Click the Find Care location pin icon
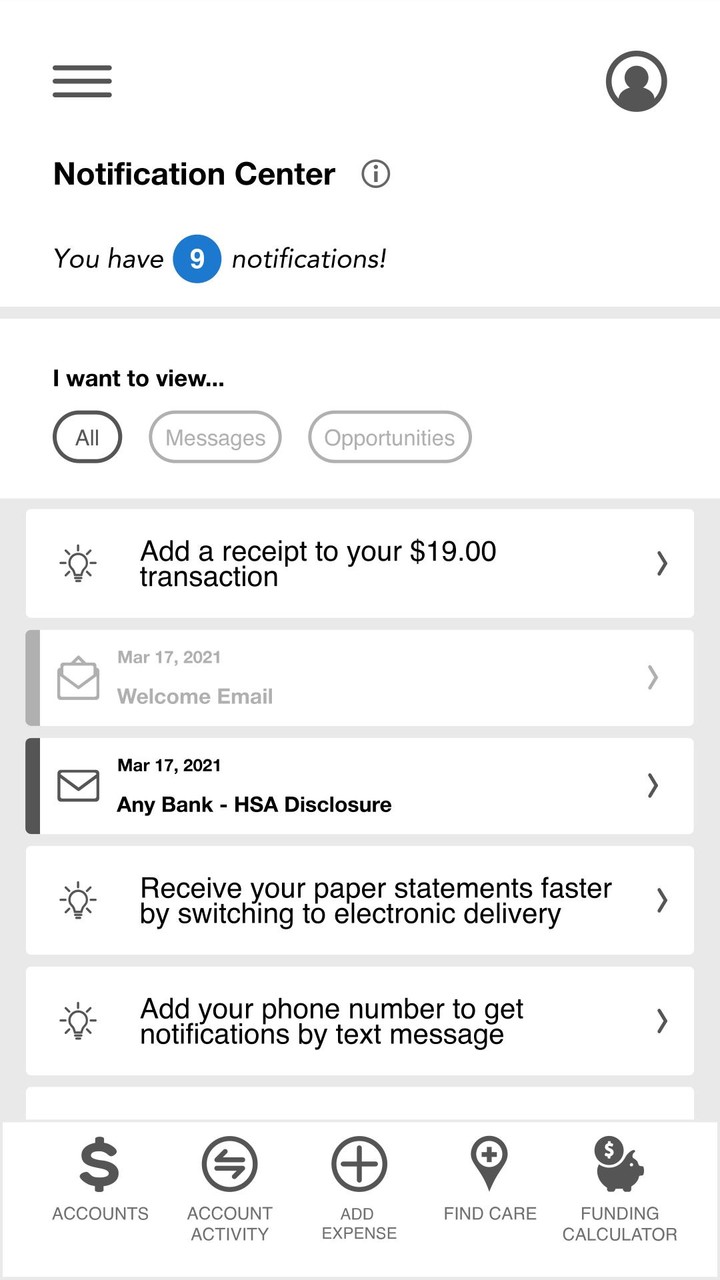The height and width of the screenshot is (1280, 720). (489, 1163)
